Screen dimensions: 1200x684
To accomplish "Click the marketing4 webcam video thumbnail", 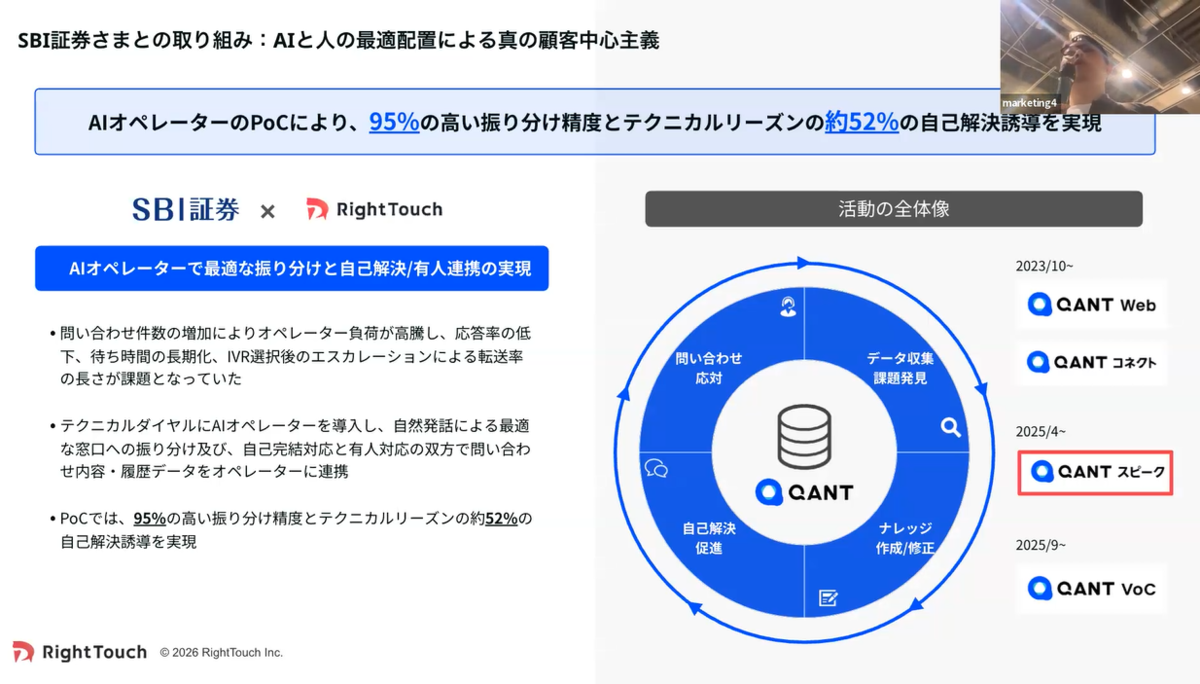I will (1100, 56).
